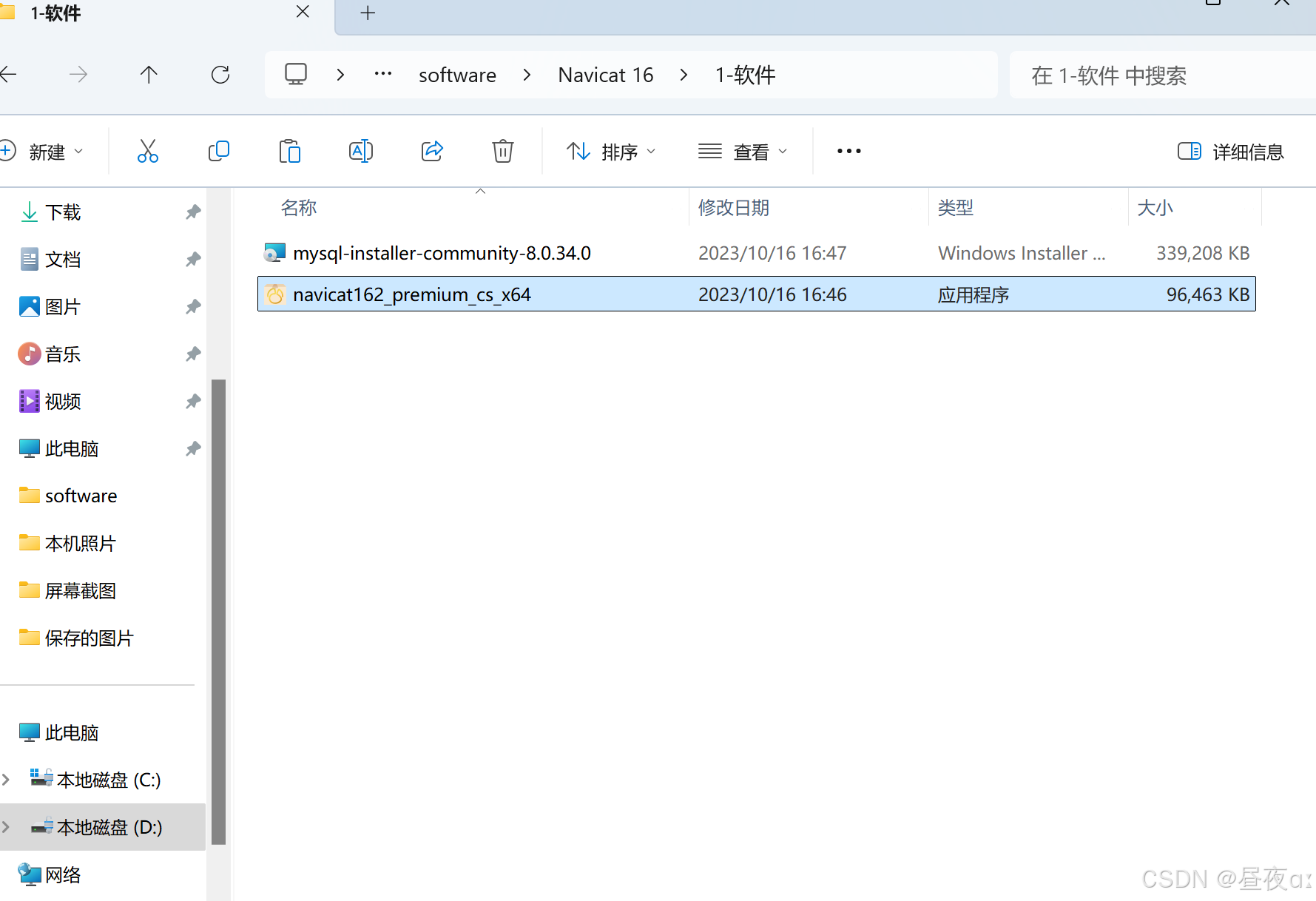Open a new tab with plus button
Image resolution: width=1316 pixels, height=901 pixels.
click(x=368, y=13)
